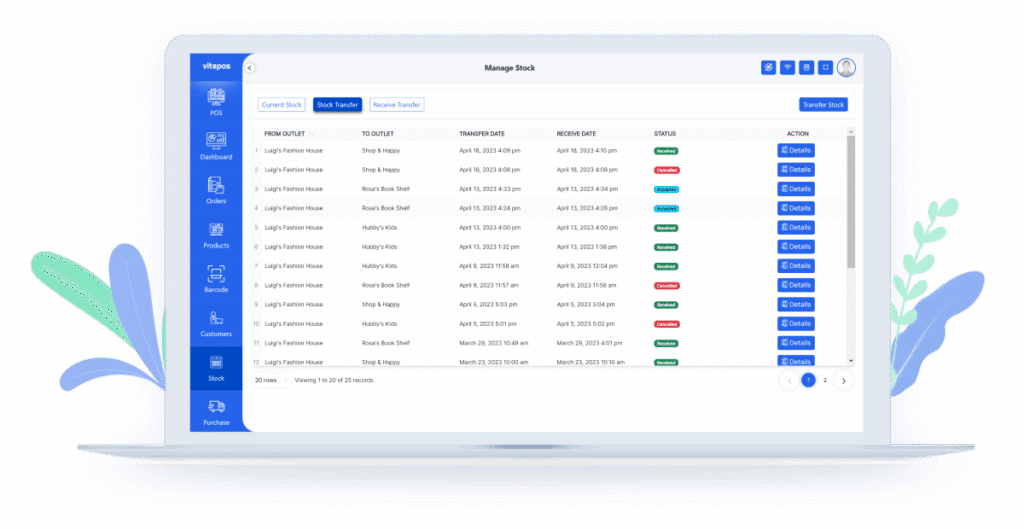Click the wifi connection status icon
The width and height of the screenshot is (1024, 529).
coord(788,67)
